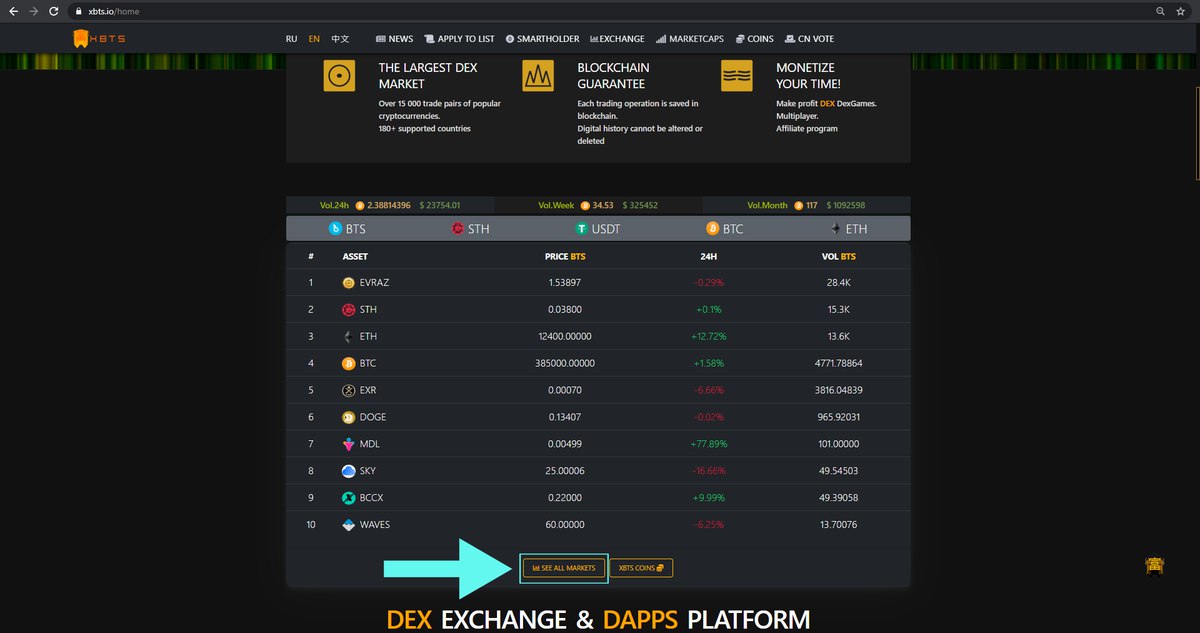
Task: Select the STH market tab
Action: pyautogui.click(x=471, y=229)
